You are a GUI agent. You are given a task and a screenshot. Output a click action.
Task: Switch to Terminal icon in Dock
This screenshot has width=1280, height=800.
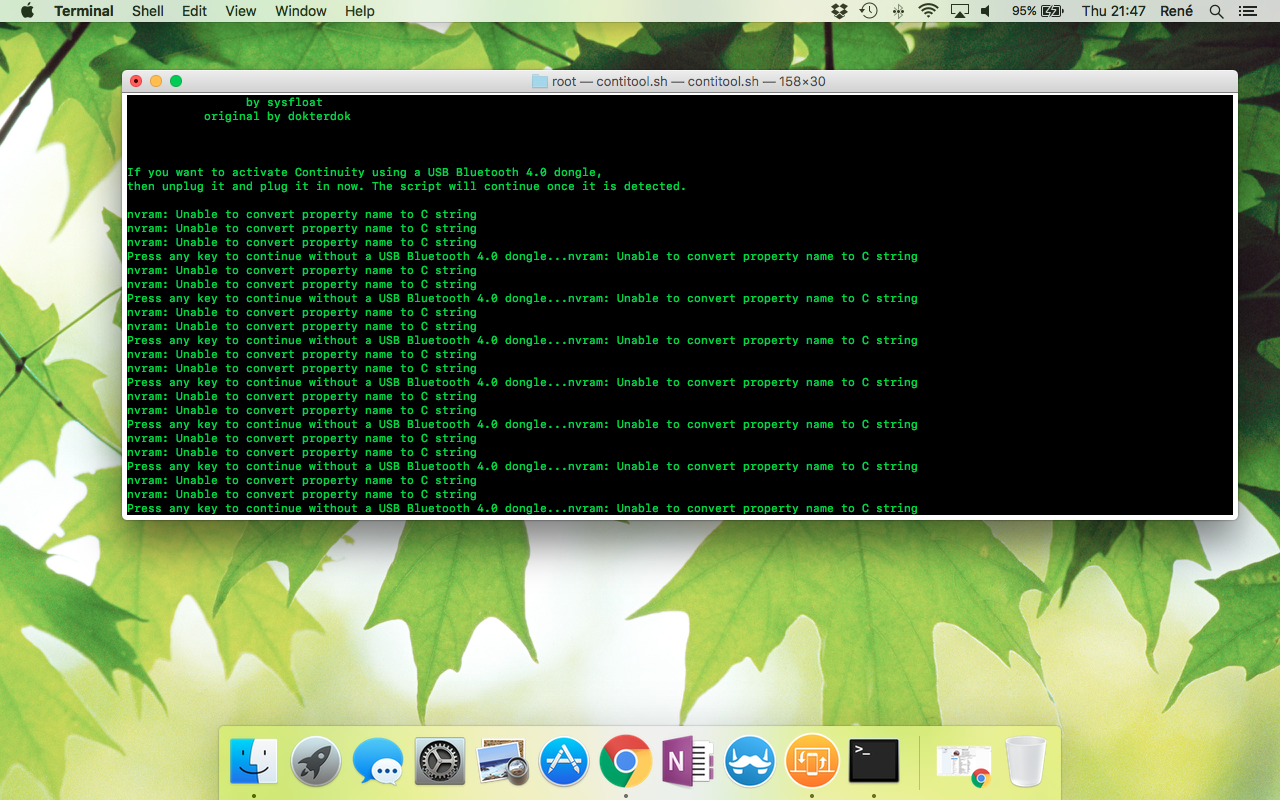pyautogui.click(x=874, y=762)
